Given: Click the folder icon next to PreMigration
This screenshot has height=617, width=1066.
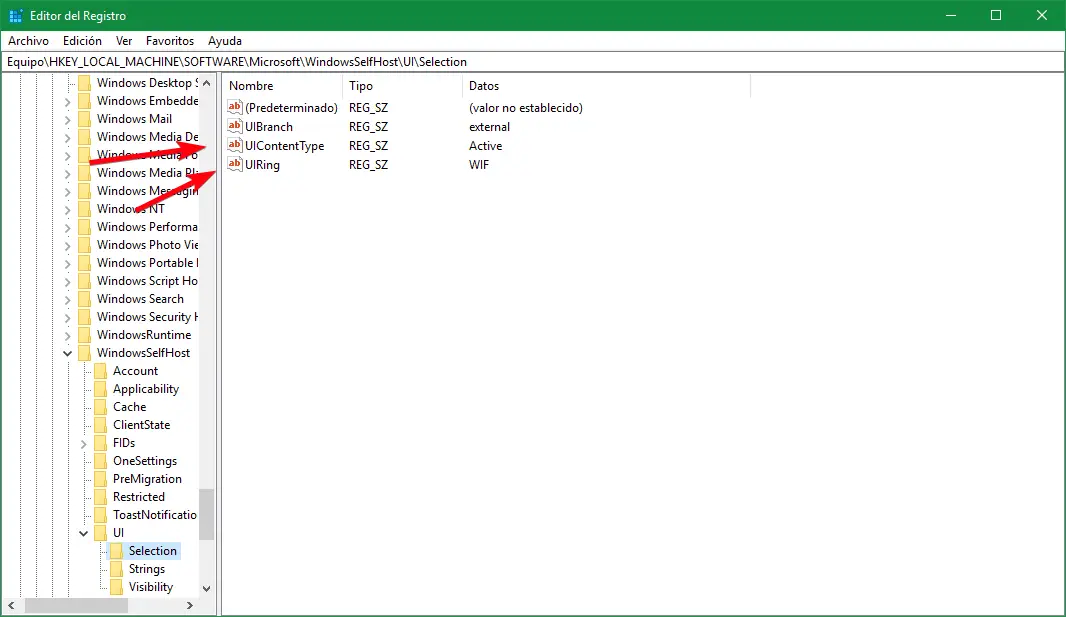Looking at the screenshot, I should [101, 479].
